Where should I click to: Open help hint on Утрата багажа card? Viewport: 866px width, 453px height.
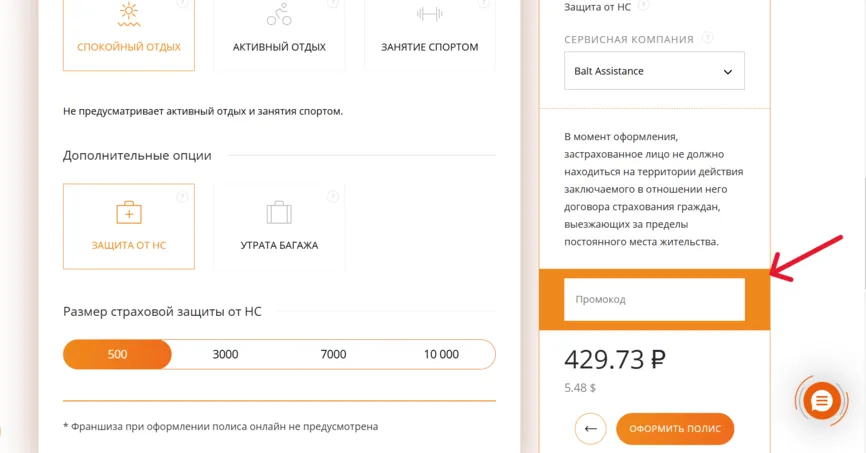(332, 197)
